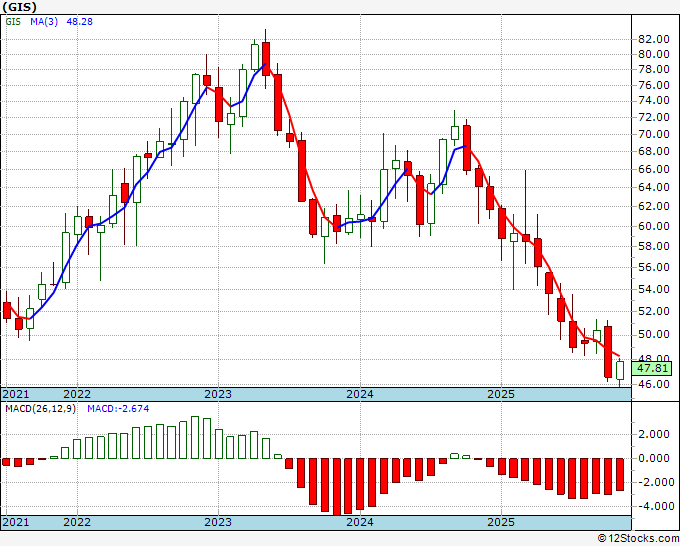Click 2024 on the MACD time axis

[x=360, y=522]
